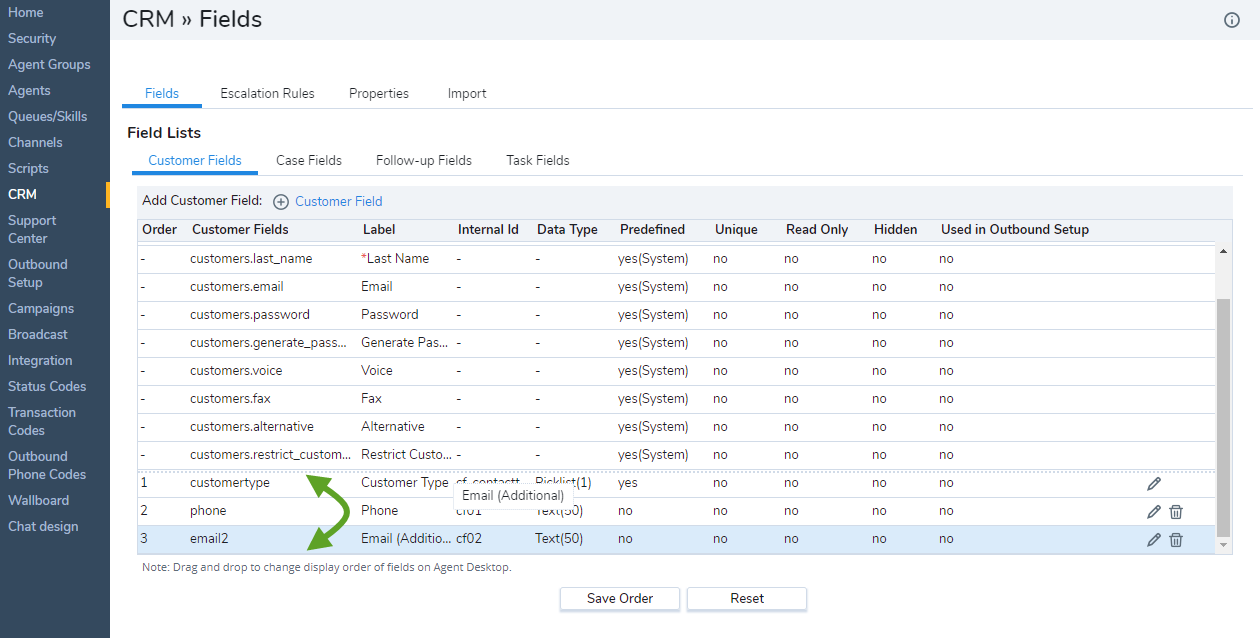Viewport: 1260px width, 638px height.
Task: Edit the customertype field with pencil icon
Action: click(1154, 483)
